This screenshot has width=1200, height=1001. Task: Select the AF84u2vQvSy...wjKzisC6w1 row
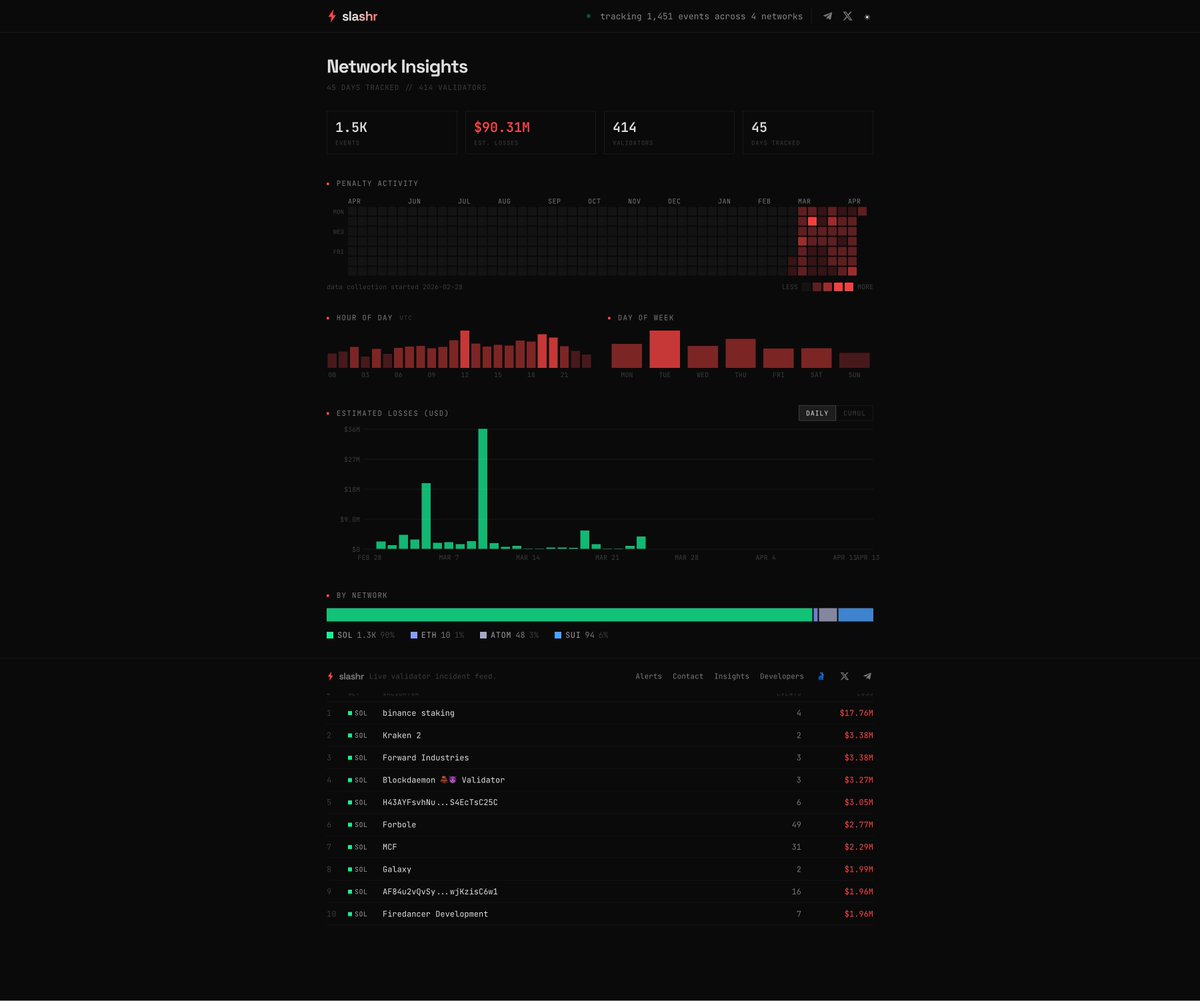(x=600, y=892)
